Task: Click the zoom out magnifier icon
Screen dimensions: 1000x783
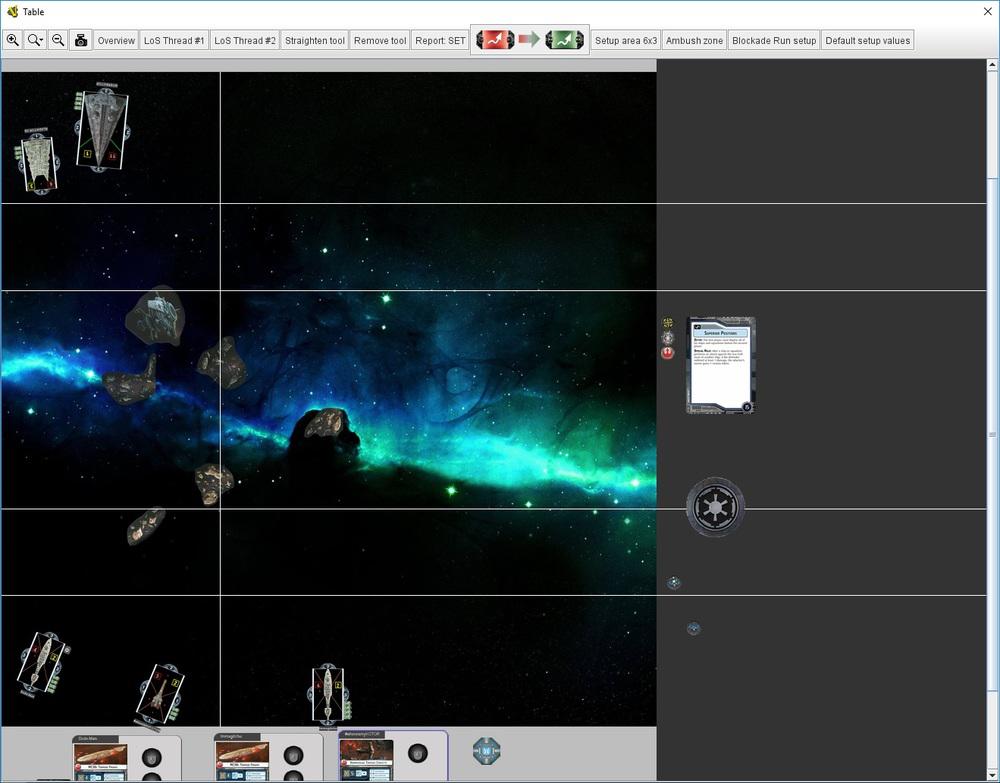Action: (x=58, y=41)
